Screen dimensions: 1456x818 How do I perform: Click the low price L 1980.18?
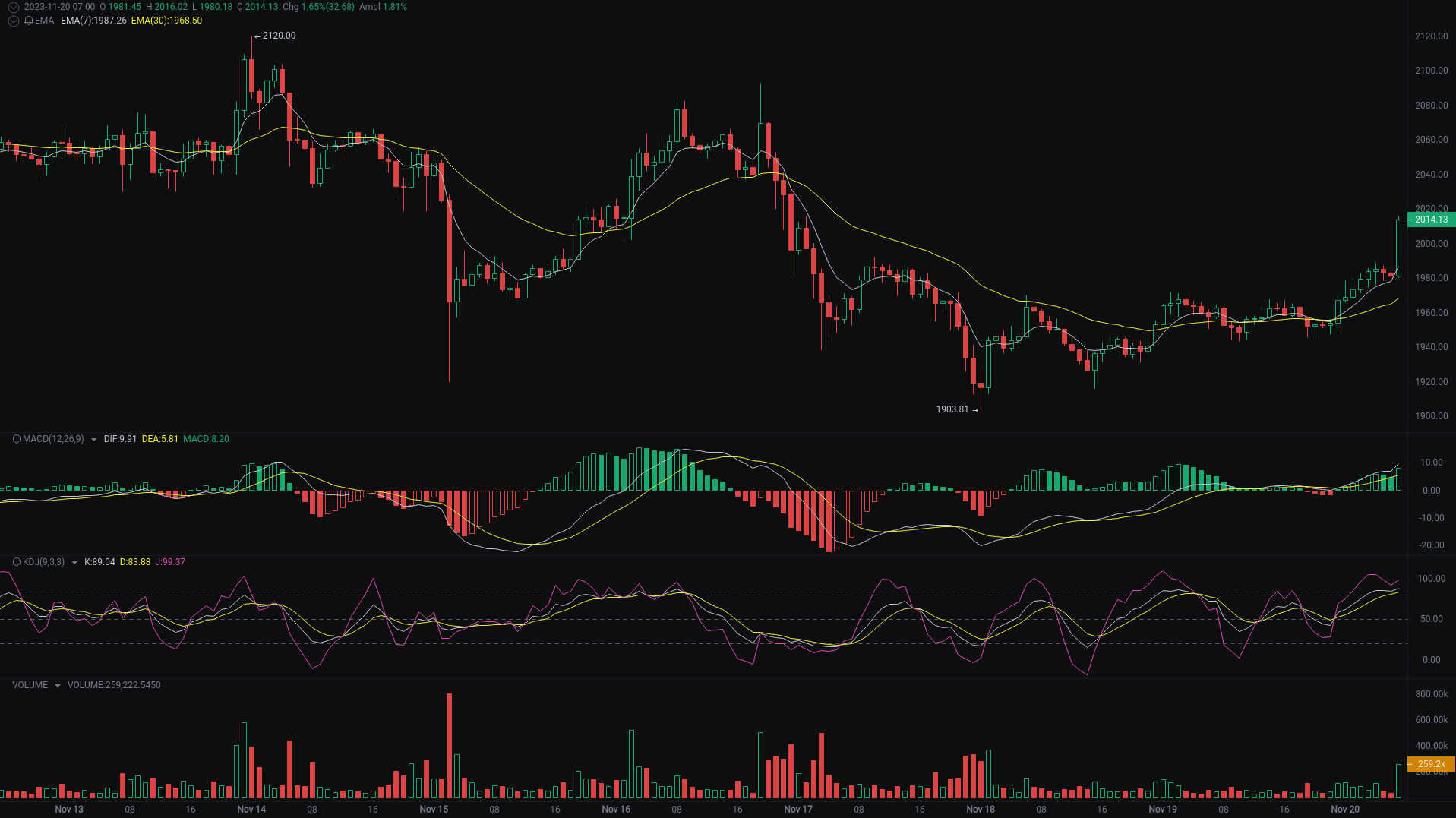(212, 7)
